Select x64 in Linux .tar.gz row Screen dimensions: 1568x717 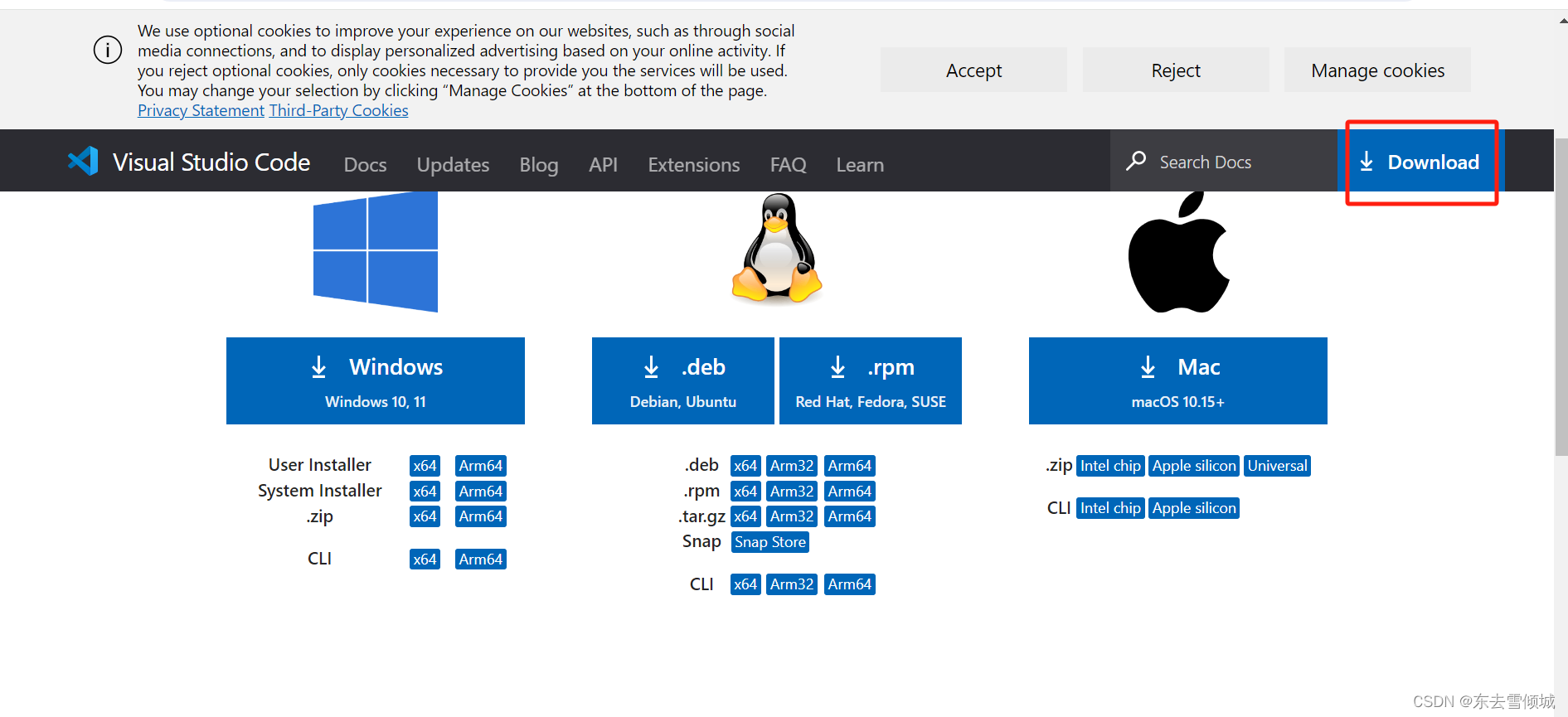[745, 516]
